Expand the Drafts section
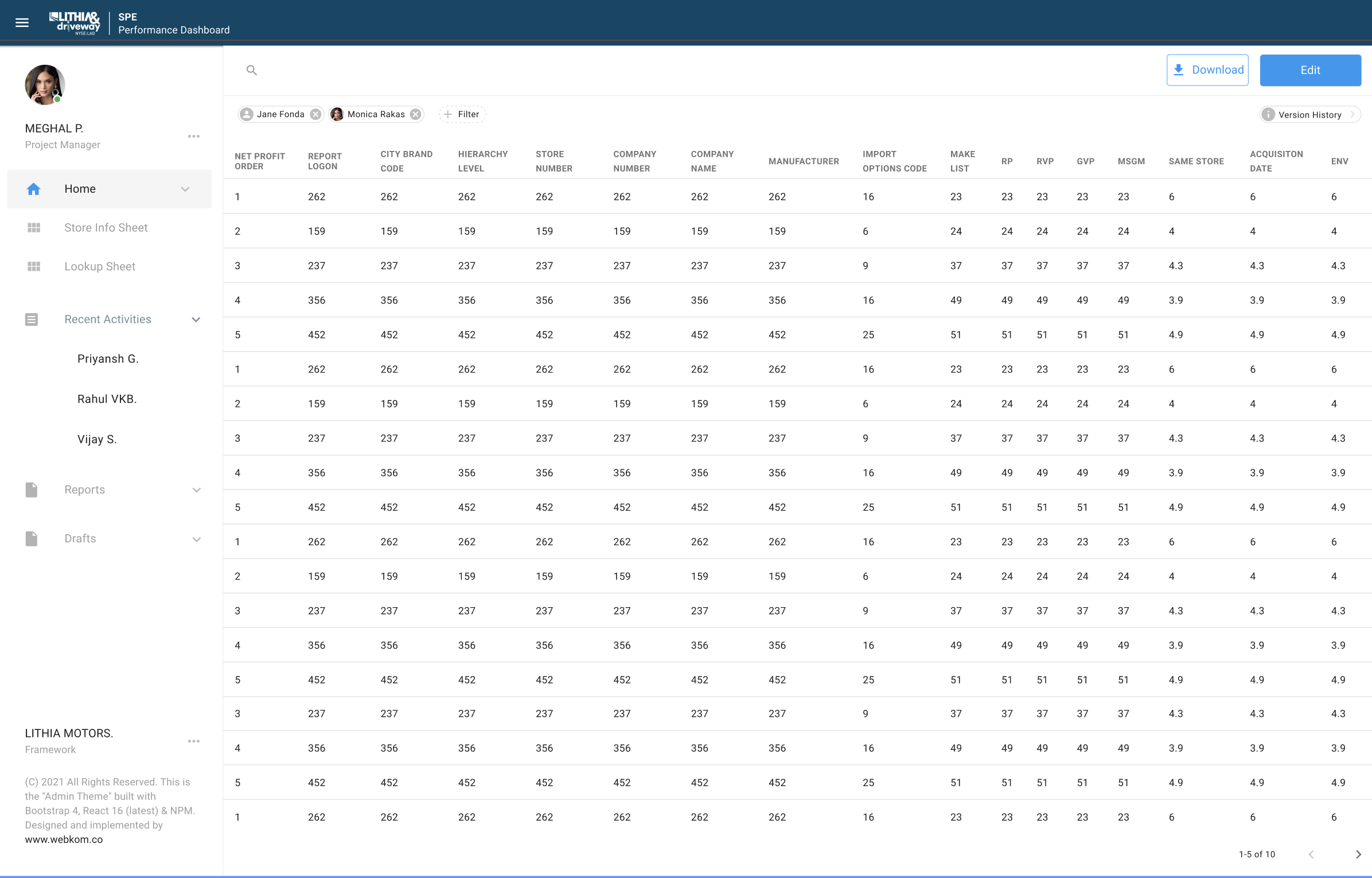1372x878 pixels. pos(196,539)
